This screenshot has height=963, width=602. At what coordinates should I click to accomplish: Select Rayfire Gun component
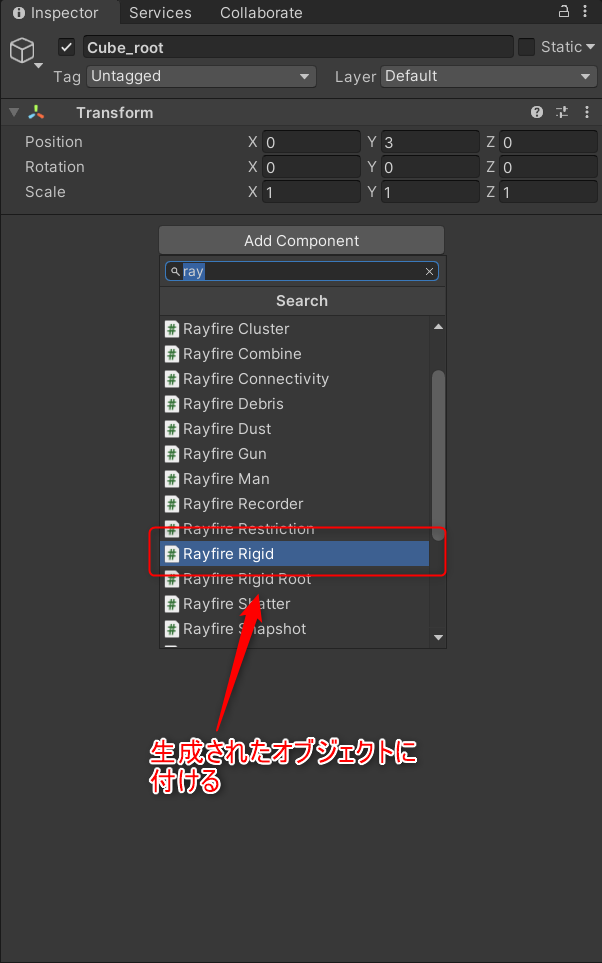(295, 454)
